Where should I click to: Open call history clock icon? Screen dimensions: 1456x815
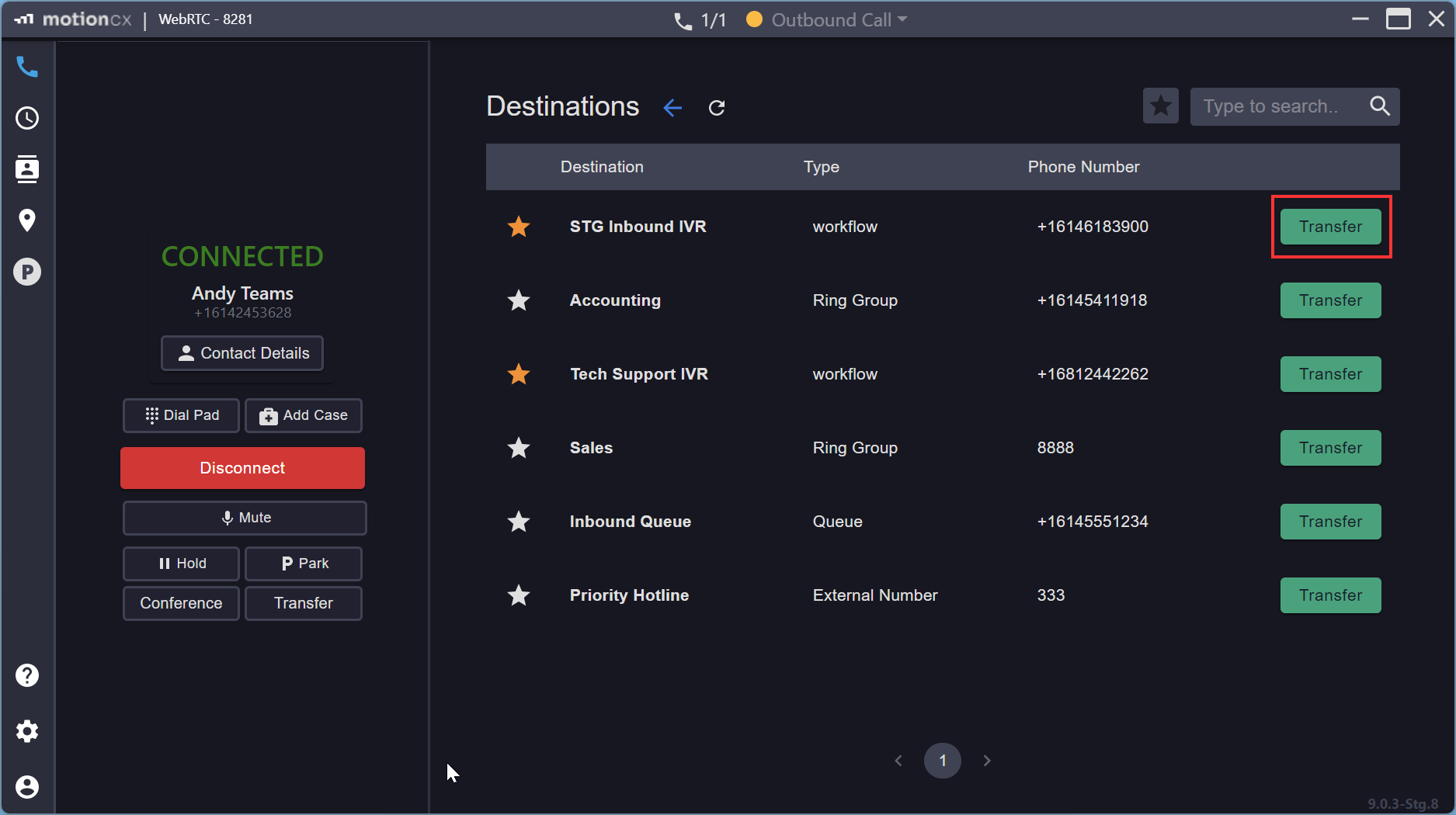pyautogui.click(x=27, y=118)
